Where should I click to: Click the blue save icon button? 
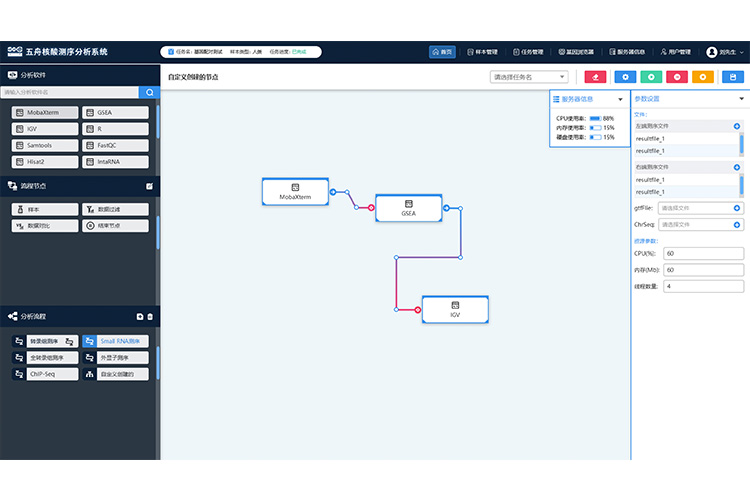tap(732, 76)
